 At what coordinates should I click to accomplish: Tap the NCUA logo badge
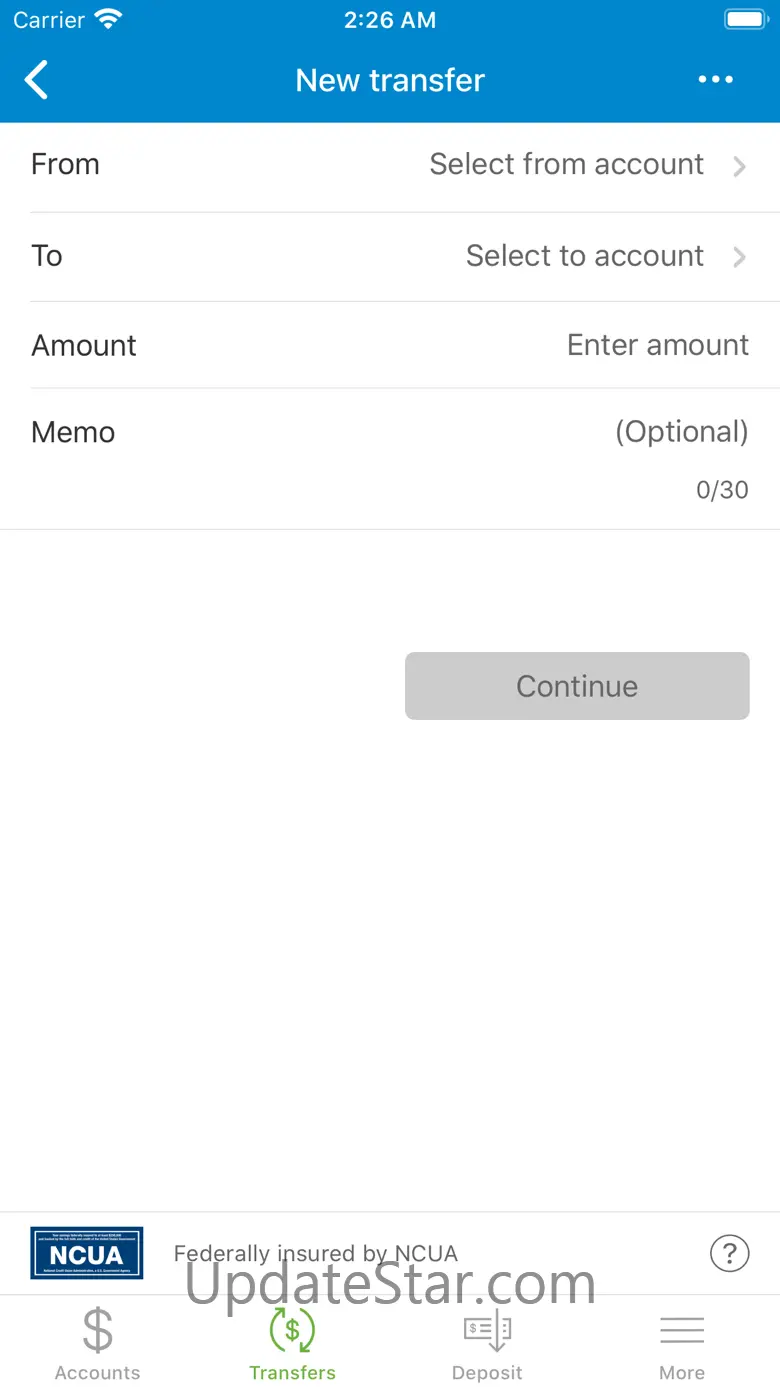click(87, 1253)
